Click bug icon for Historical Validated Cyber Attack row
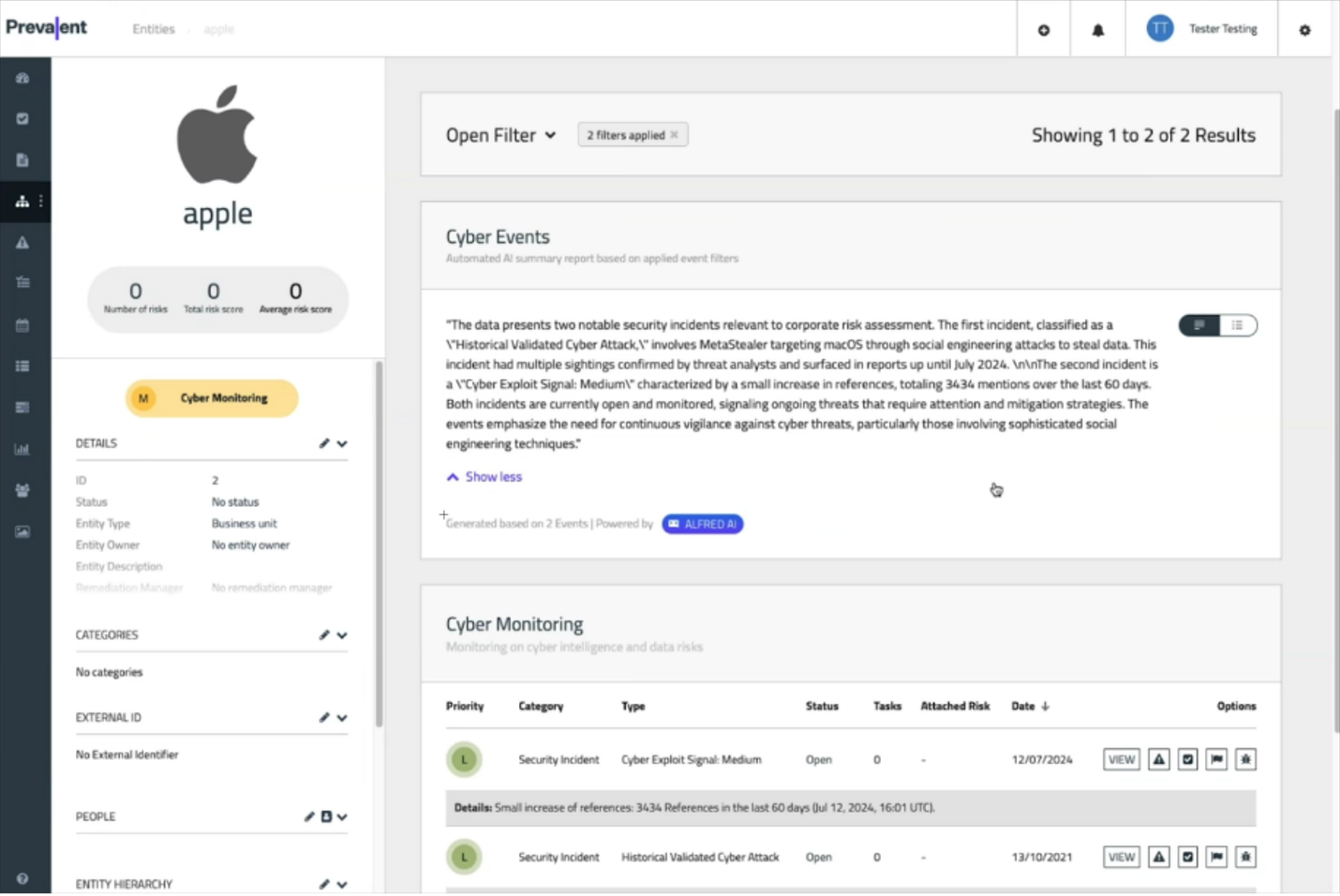This screenshot has height=896, width=1340. tap(1245, 857)
